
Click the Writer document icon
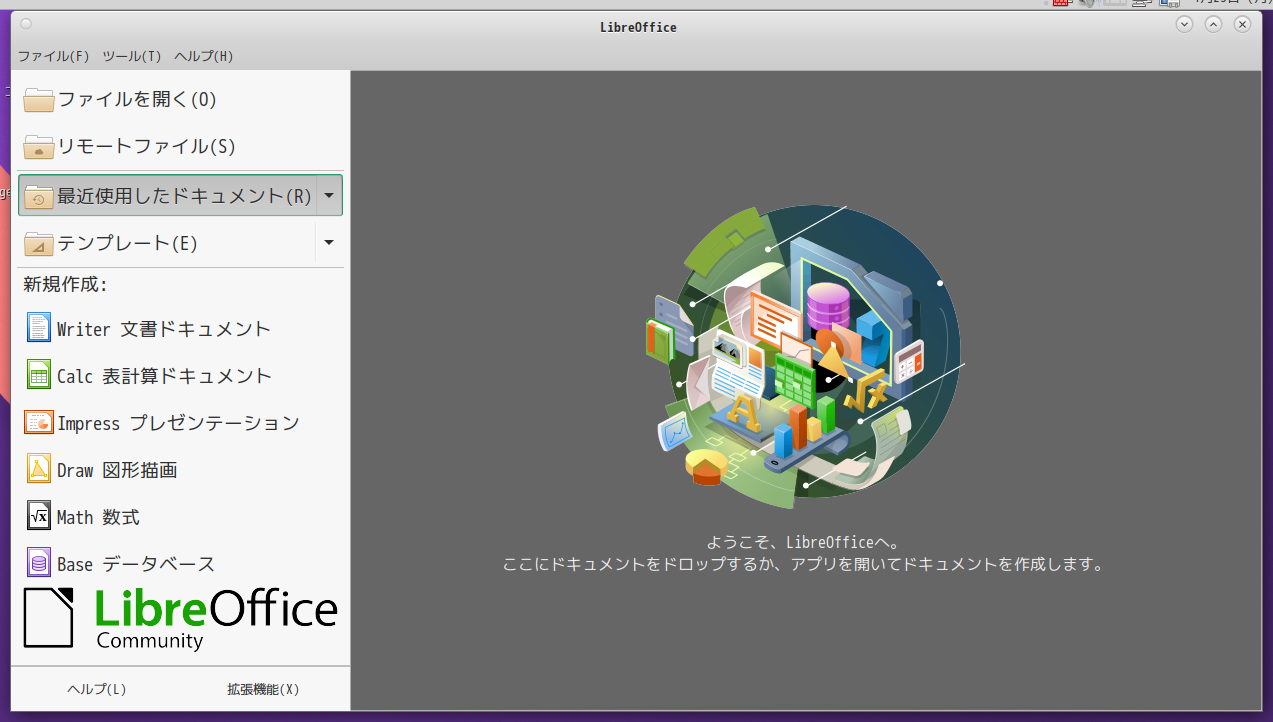(x=39, y=328)
